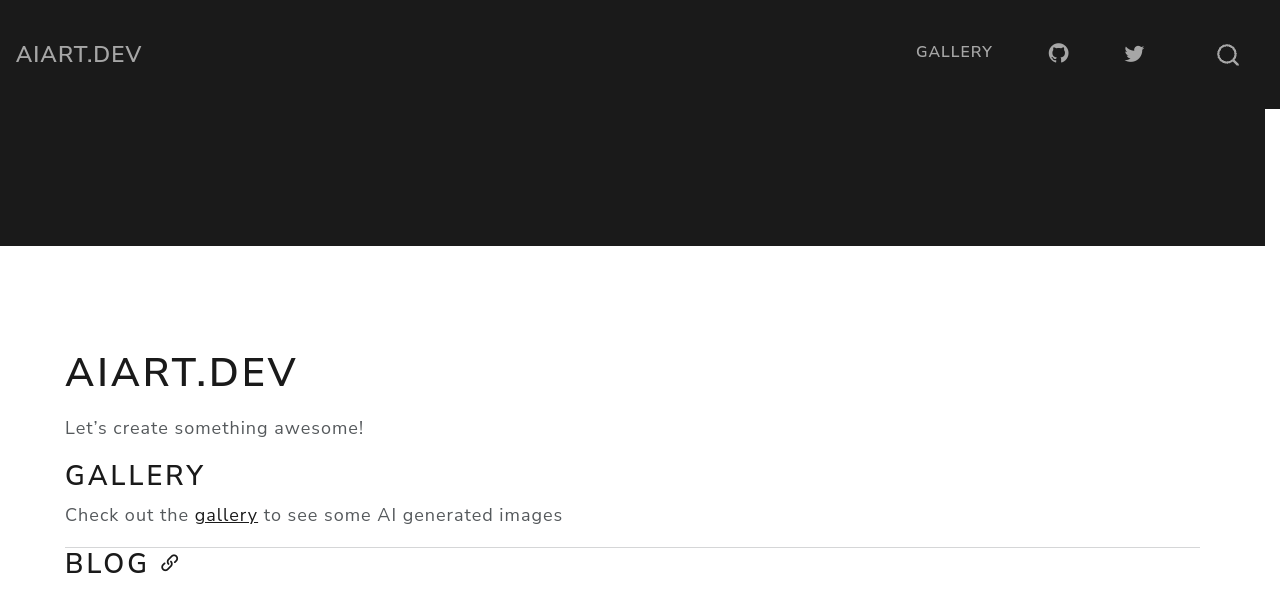Click the BLOG section heading text
1280x600 pixels.
point(106,564)
